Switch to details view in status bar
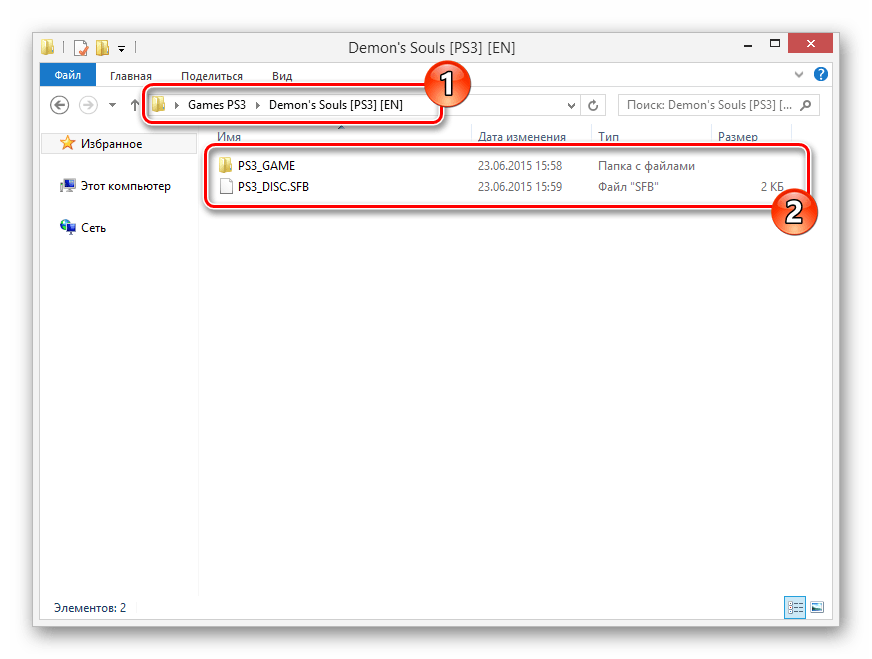Screen dimensions: 872x659 tap(796, 607)
